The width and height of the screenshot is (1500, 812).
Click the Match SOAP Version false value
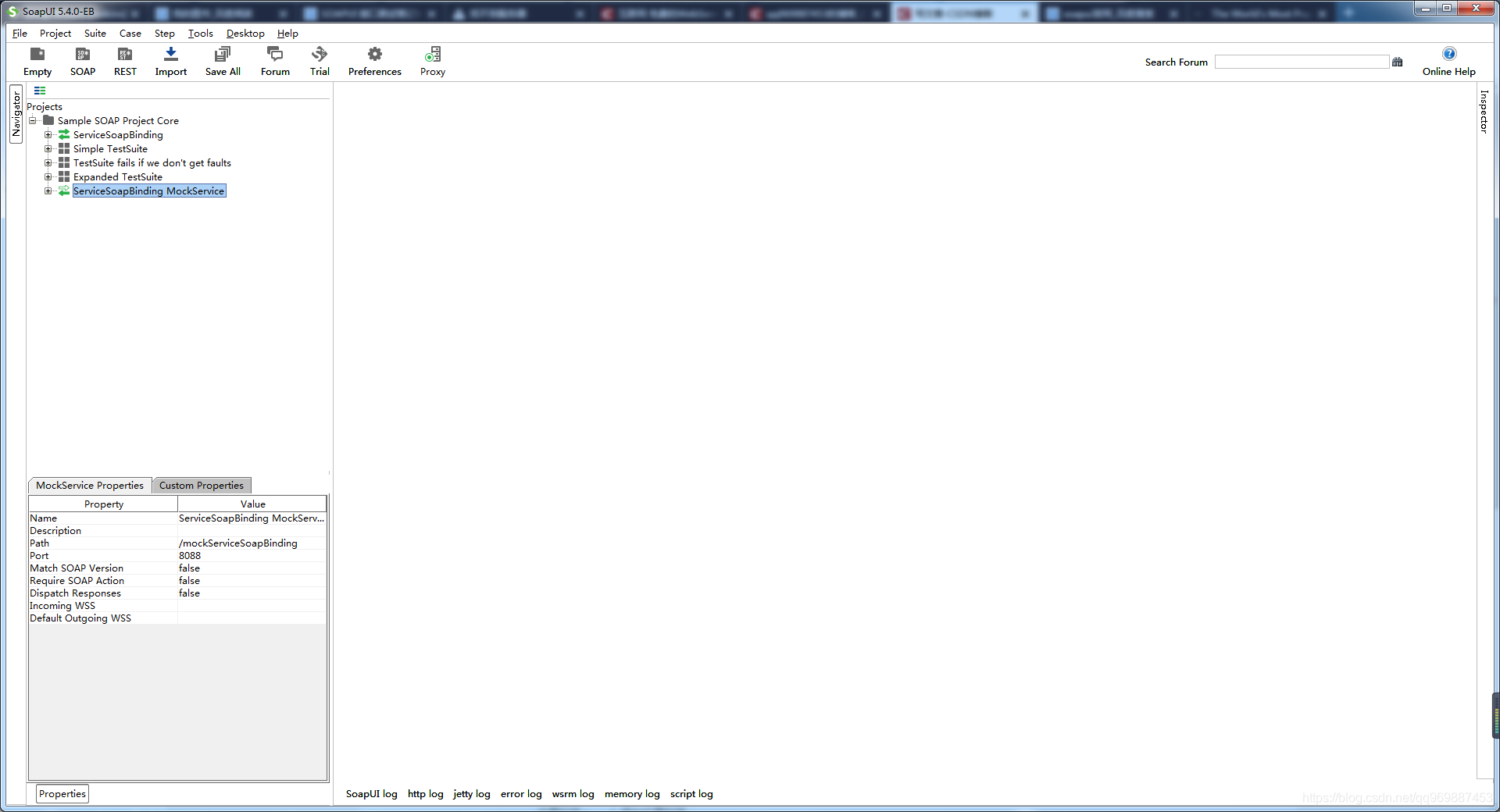[252, 568]
